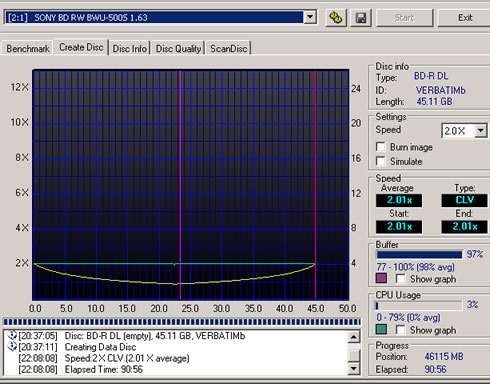Image resolution: width=490 pixels, height=384 pixels.
Task: Click the info icon beside Creating Data Disc entry
Action: [x=12, y=346]
